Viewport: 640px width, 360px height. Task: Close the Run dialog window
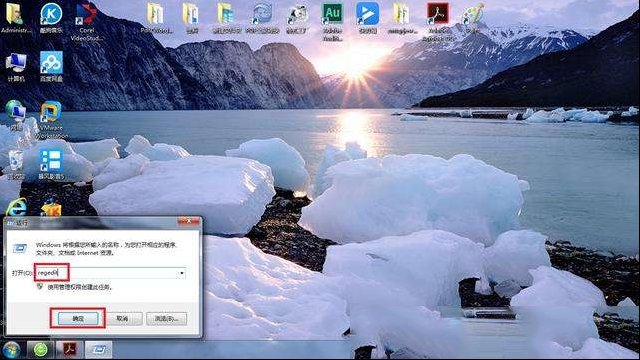pos(189,221)
